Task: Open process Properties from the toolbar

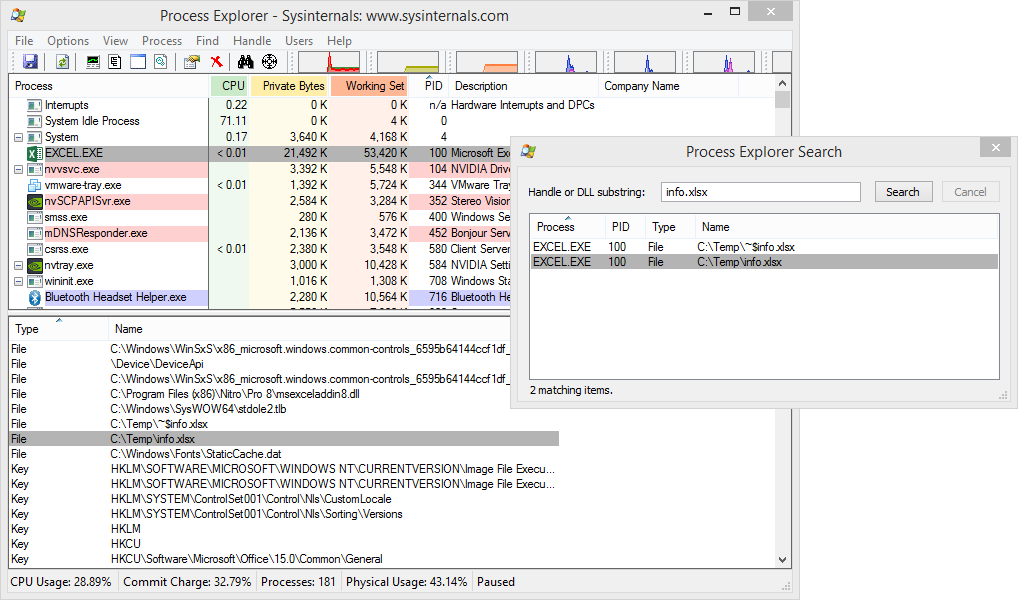Action: click(x=192, y=62)
